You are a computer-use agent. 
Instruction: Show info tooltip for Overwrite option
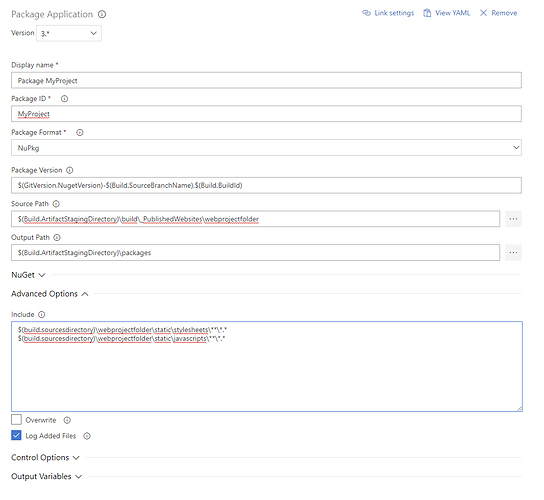click(x=67, y=421)
